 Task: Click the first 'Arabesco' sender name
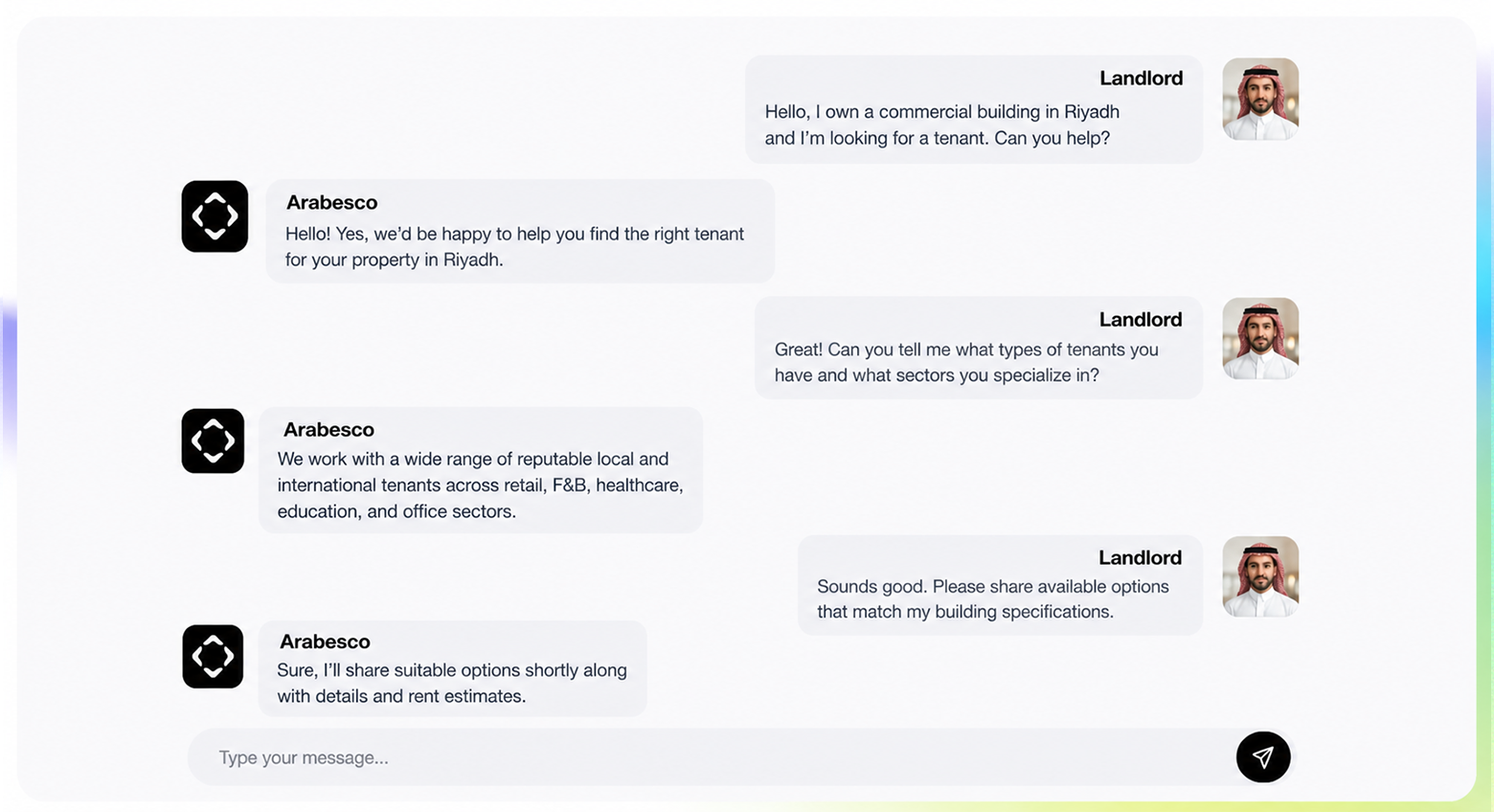(331, 202)
